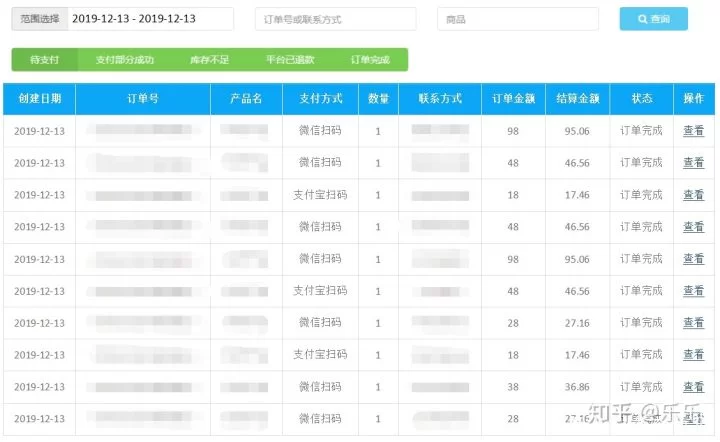Click 查看 in the last order row
Image resolution: width=720 pixels, height=442 pixels.
click(x=693, y=419)
